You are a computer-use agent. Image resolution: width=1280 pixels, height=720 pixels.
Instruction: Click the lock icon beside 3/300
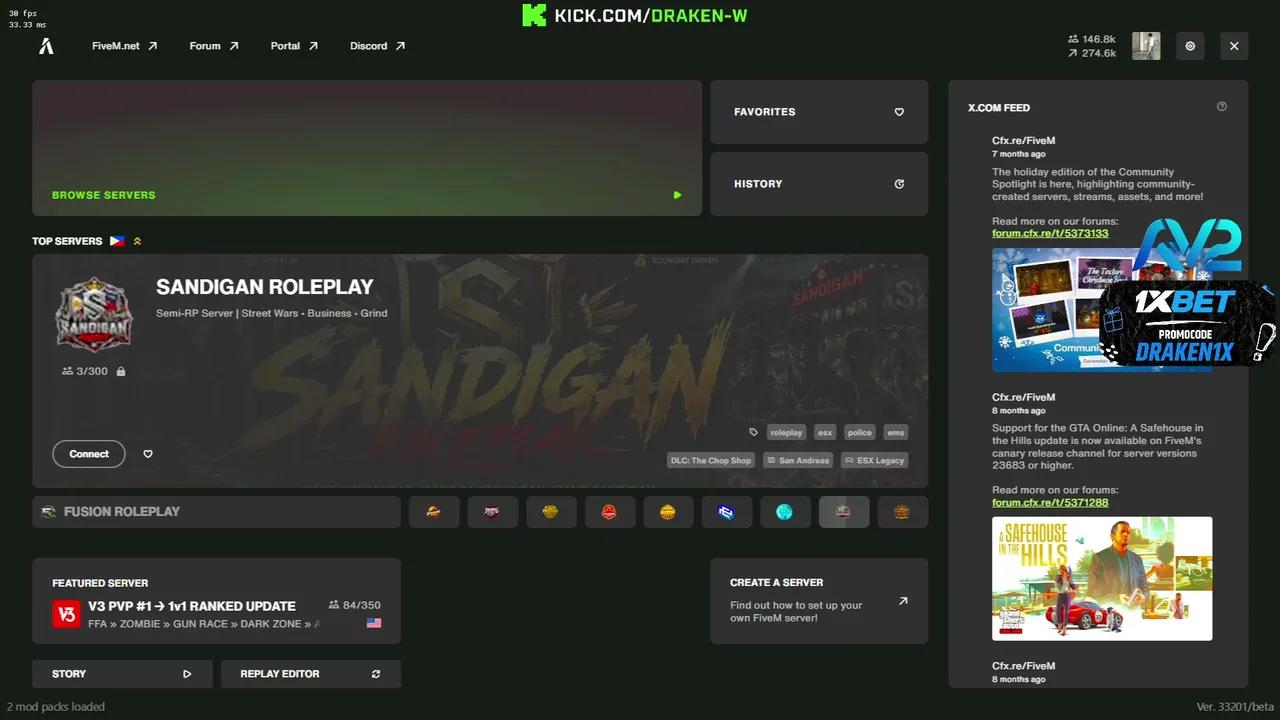[121, 371]
